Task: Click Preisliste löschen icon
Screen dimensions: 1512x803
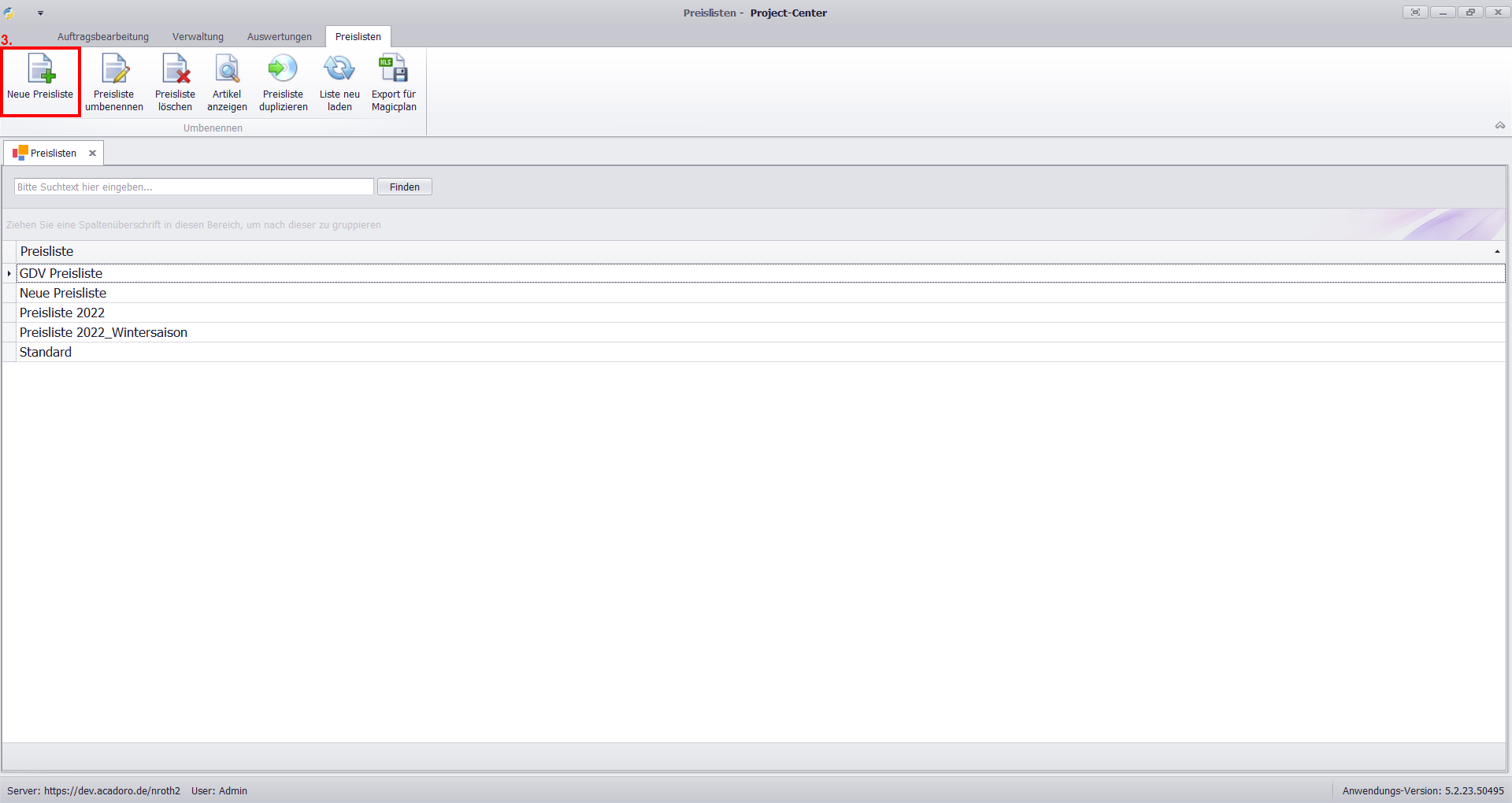Action: [175, 69]
